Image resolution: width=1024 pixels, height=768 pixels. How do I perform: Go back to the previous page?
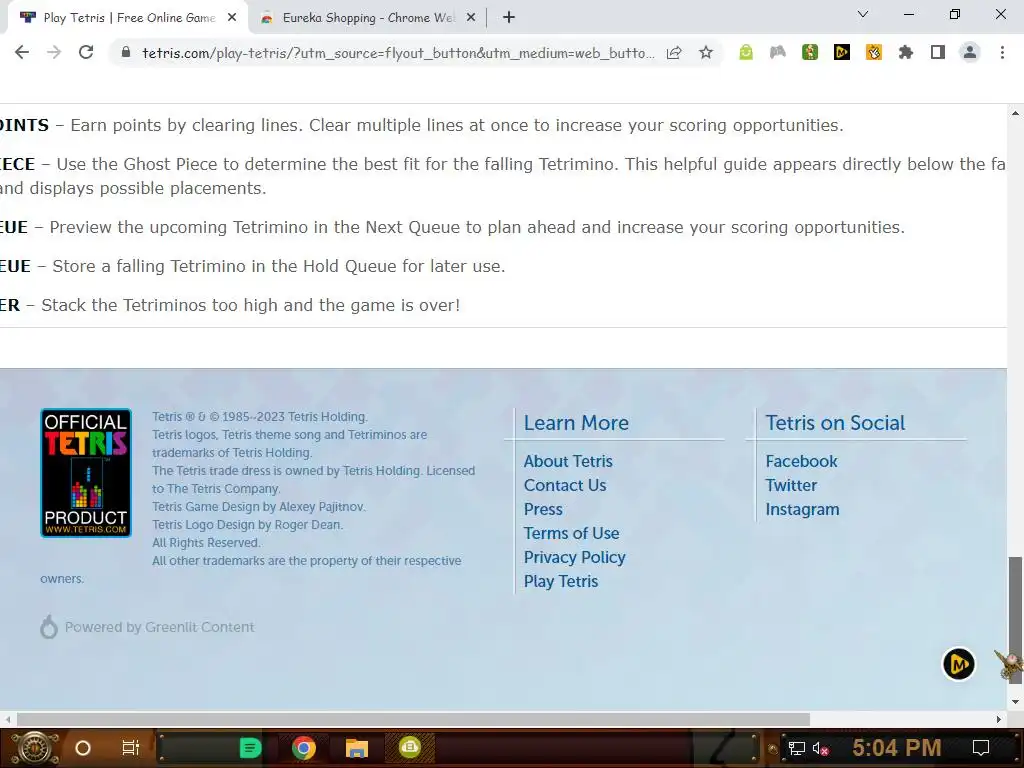pos(22,52)
